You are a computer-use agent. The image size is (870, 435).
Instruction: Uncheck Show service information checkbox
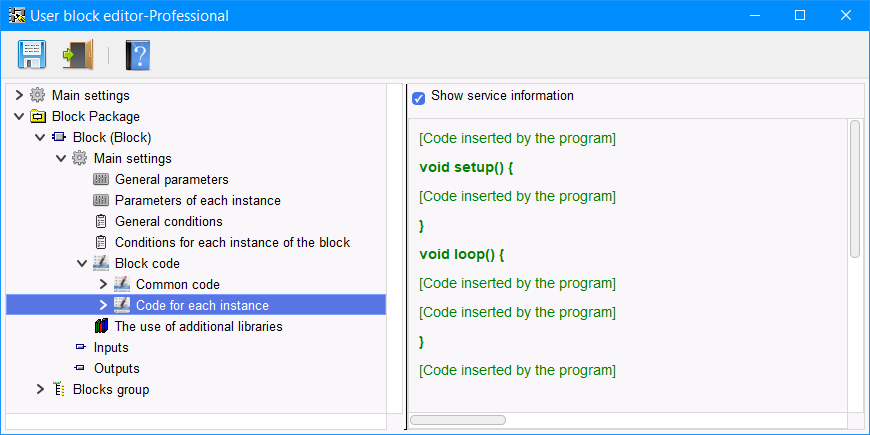(x=419, y=97)
